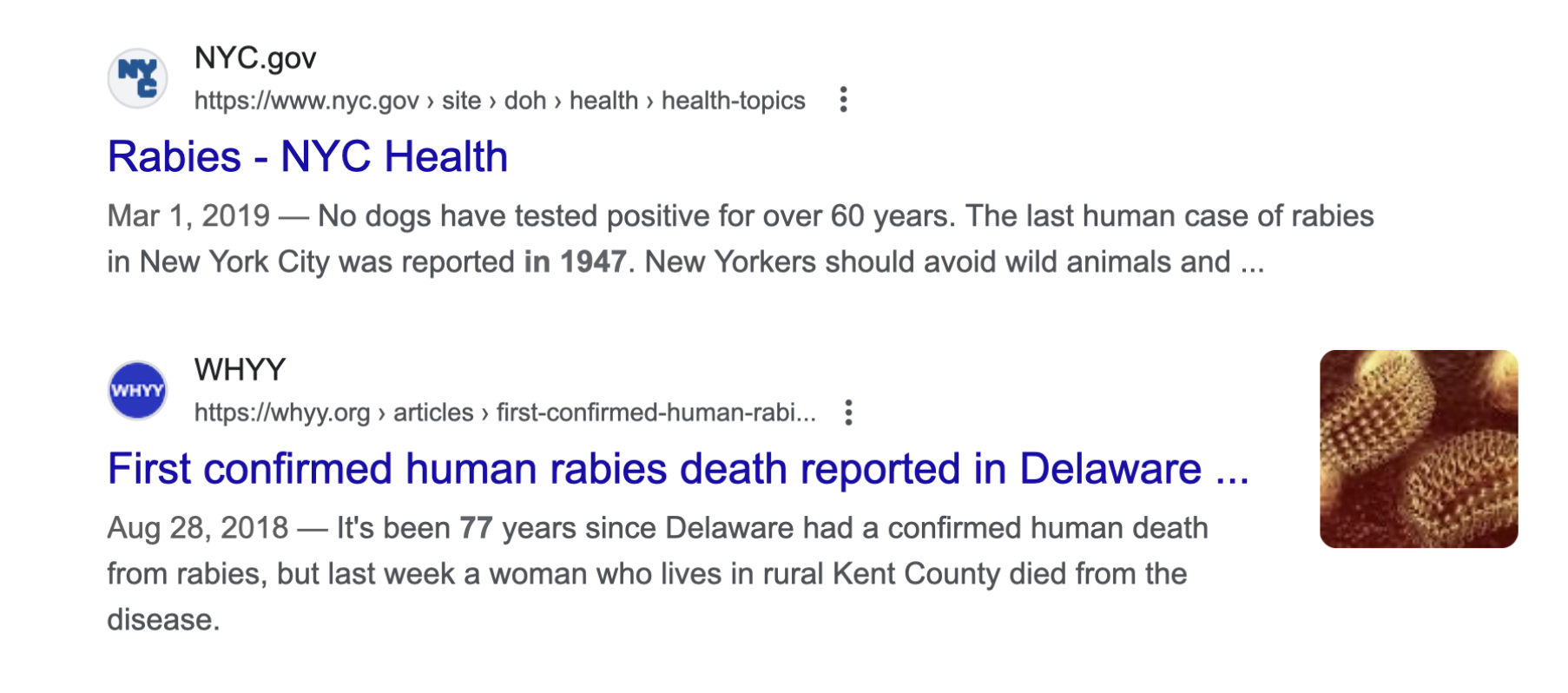Viewport: 1568px width, 693px height.
Task: Click the bold 'in 1947' snippet text
Action: point(575,262)
